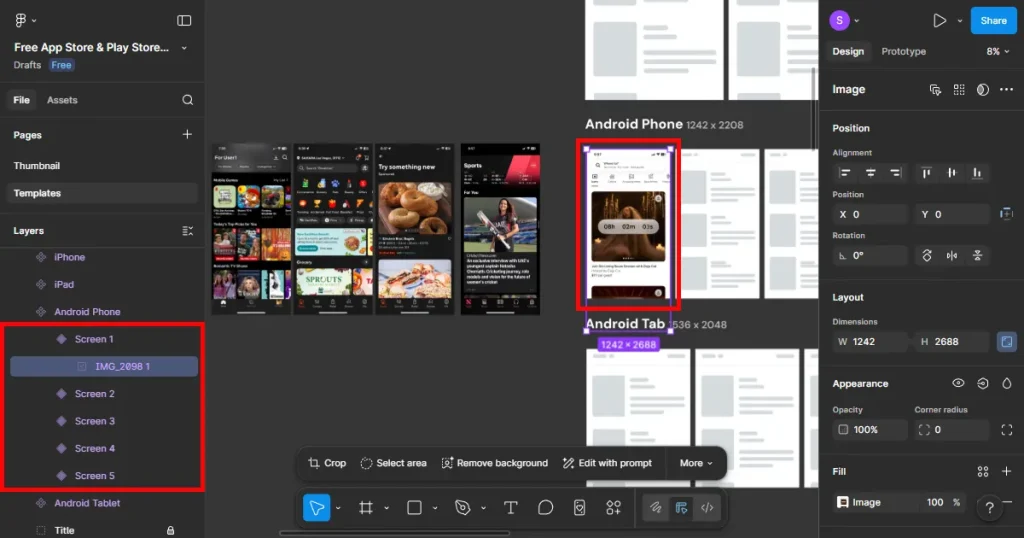This screenshot has width=1024, height=538.
Task: Select the Move tool in the toolbar
Action: click(x=317, y=507)
